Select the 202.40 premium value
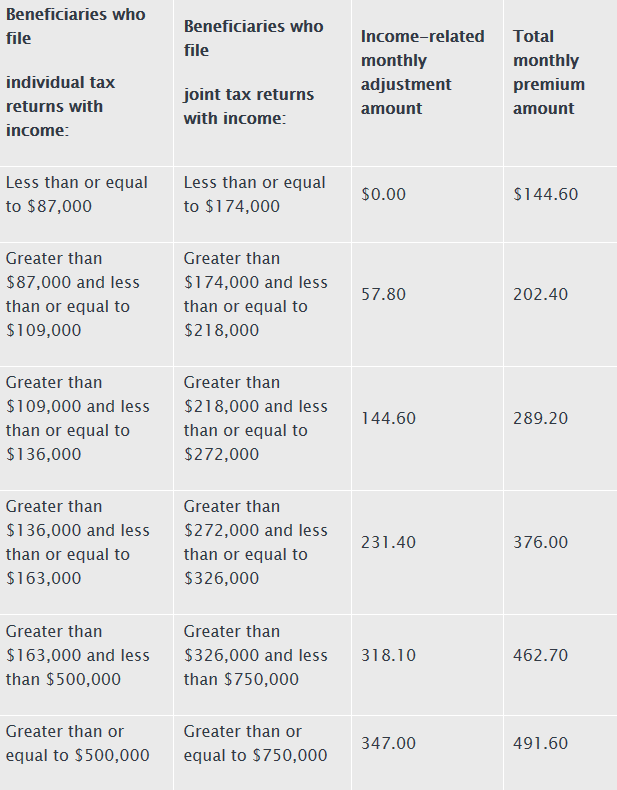The image size is (617, 790). pyautogui.click(x=540, y=294)
